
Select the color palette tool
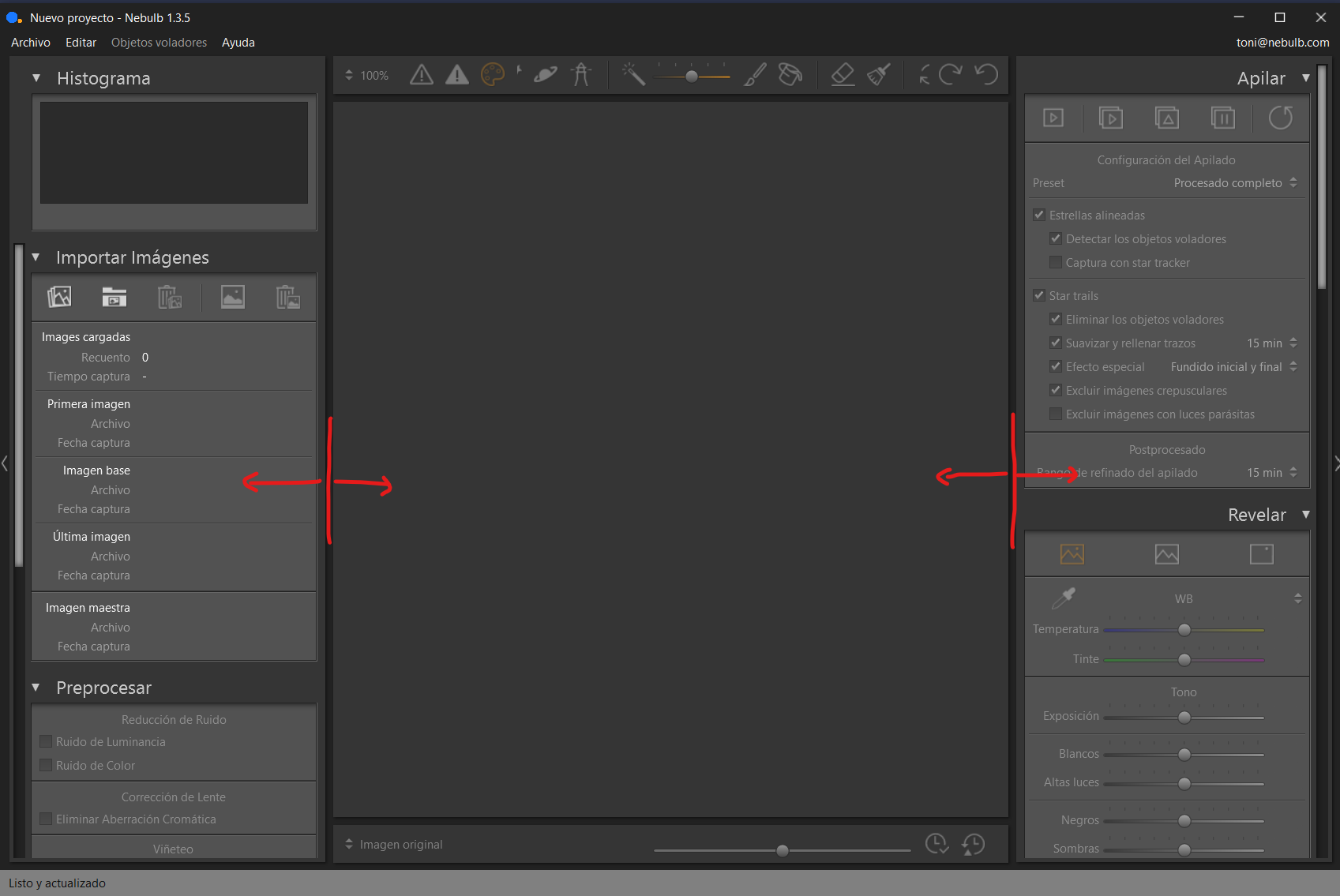point(493,75)
